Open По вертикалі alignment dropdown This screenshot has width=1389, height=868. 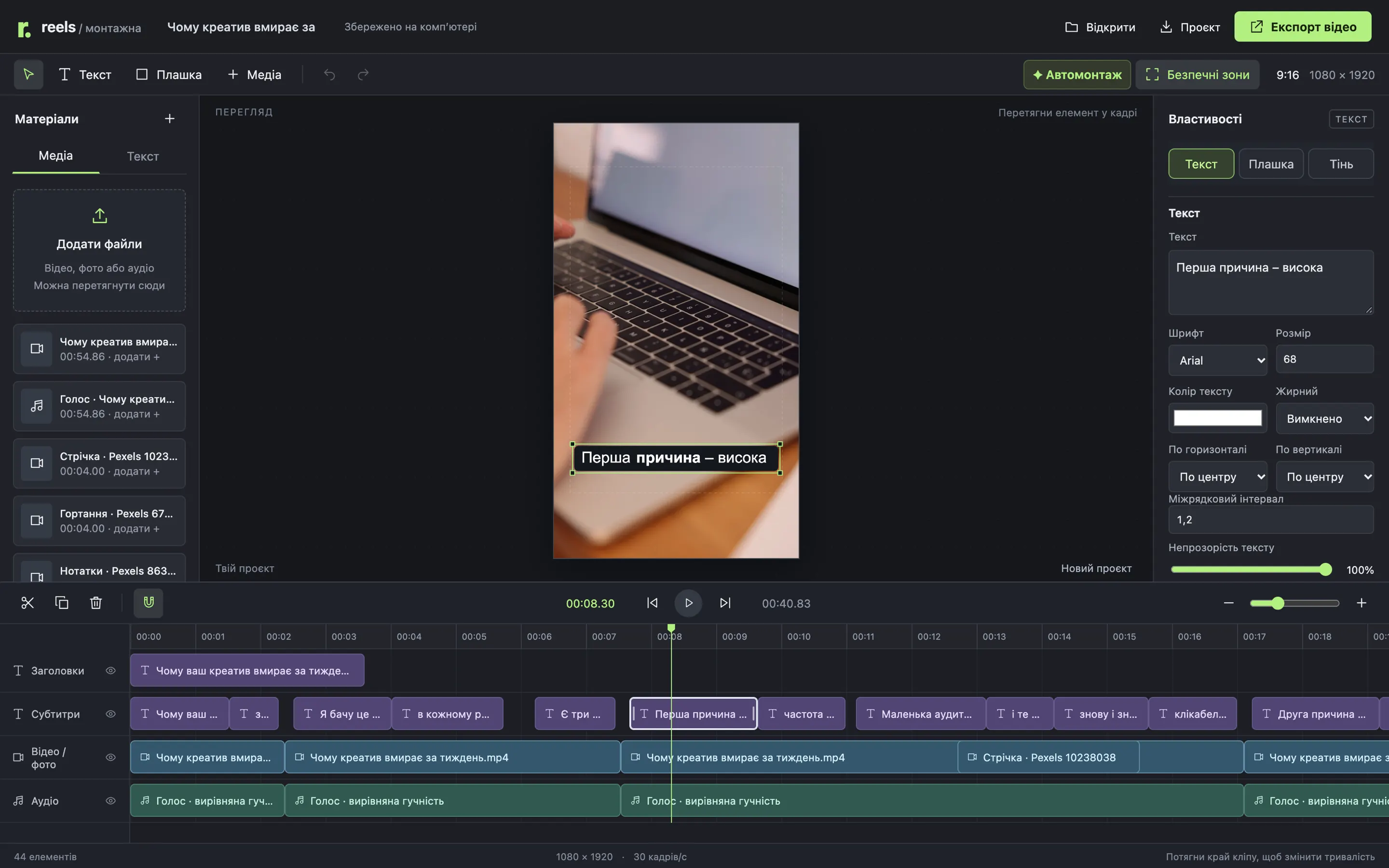pos(1325,476)
